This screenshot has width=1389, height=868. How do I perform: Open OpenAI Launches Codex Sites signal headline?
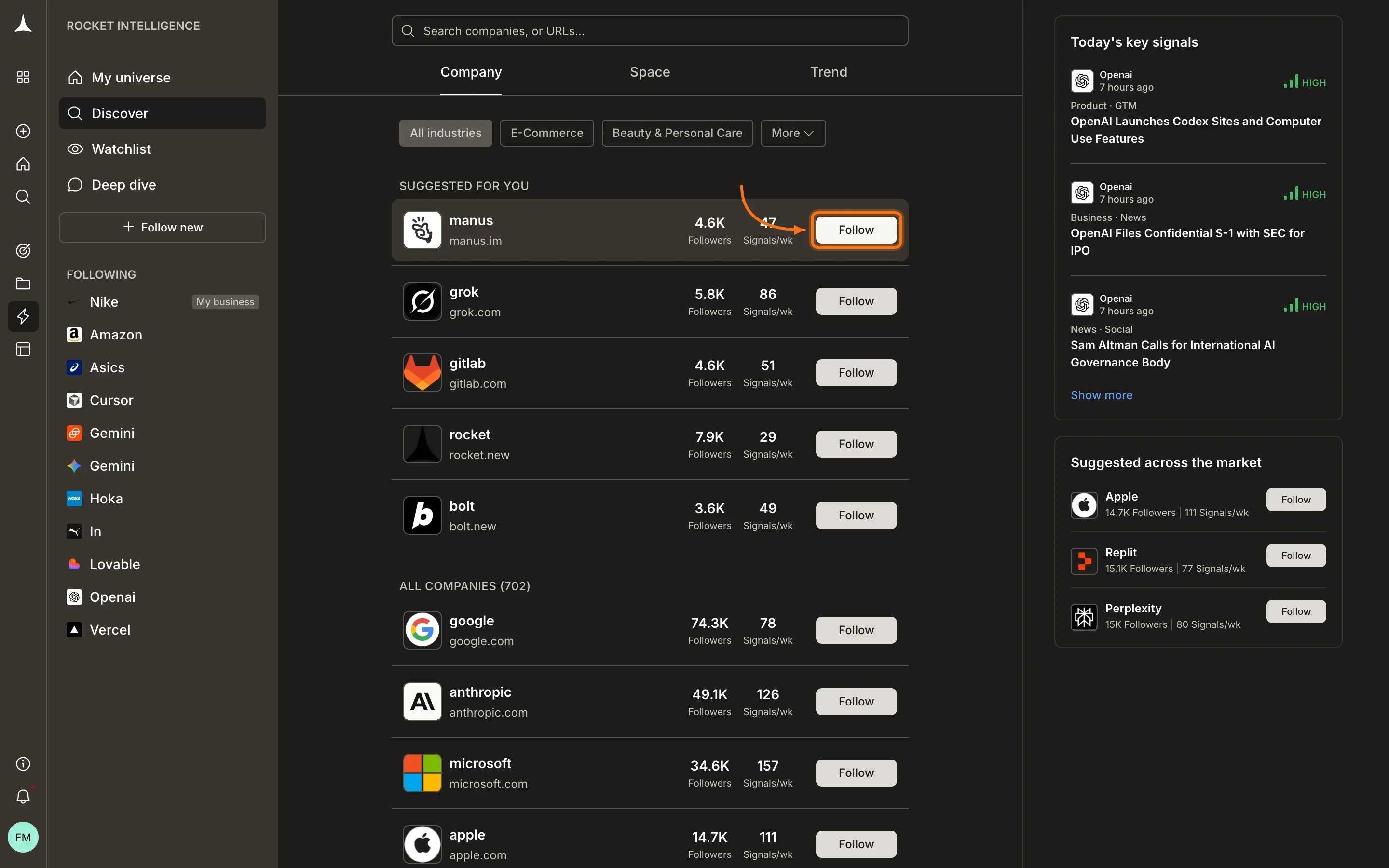(x=1196, y=130)
